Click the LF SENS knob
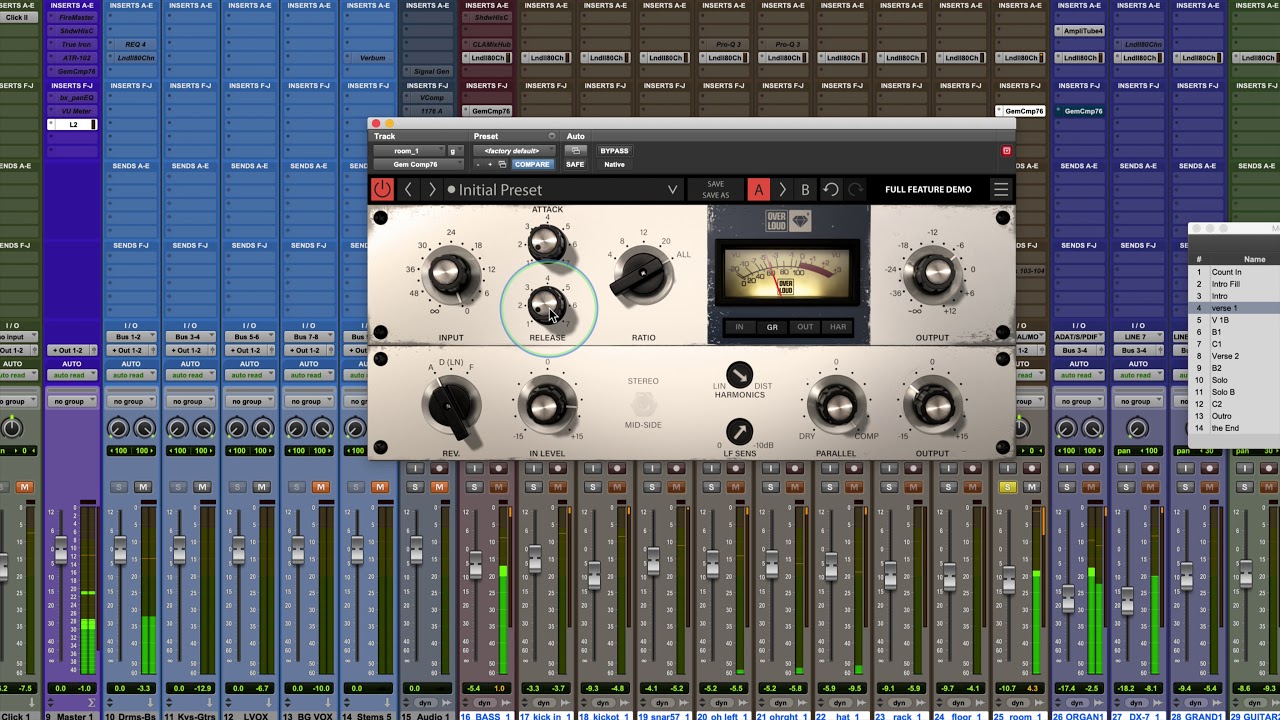The width and height of the screenshot is (1280, 720). click(x=739, y=432)
